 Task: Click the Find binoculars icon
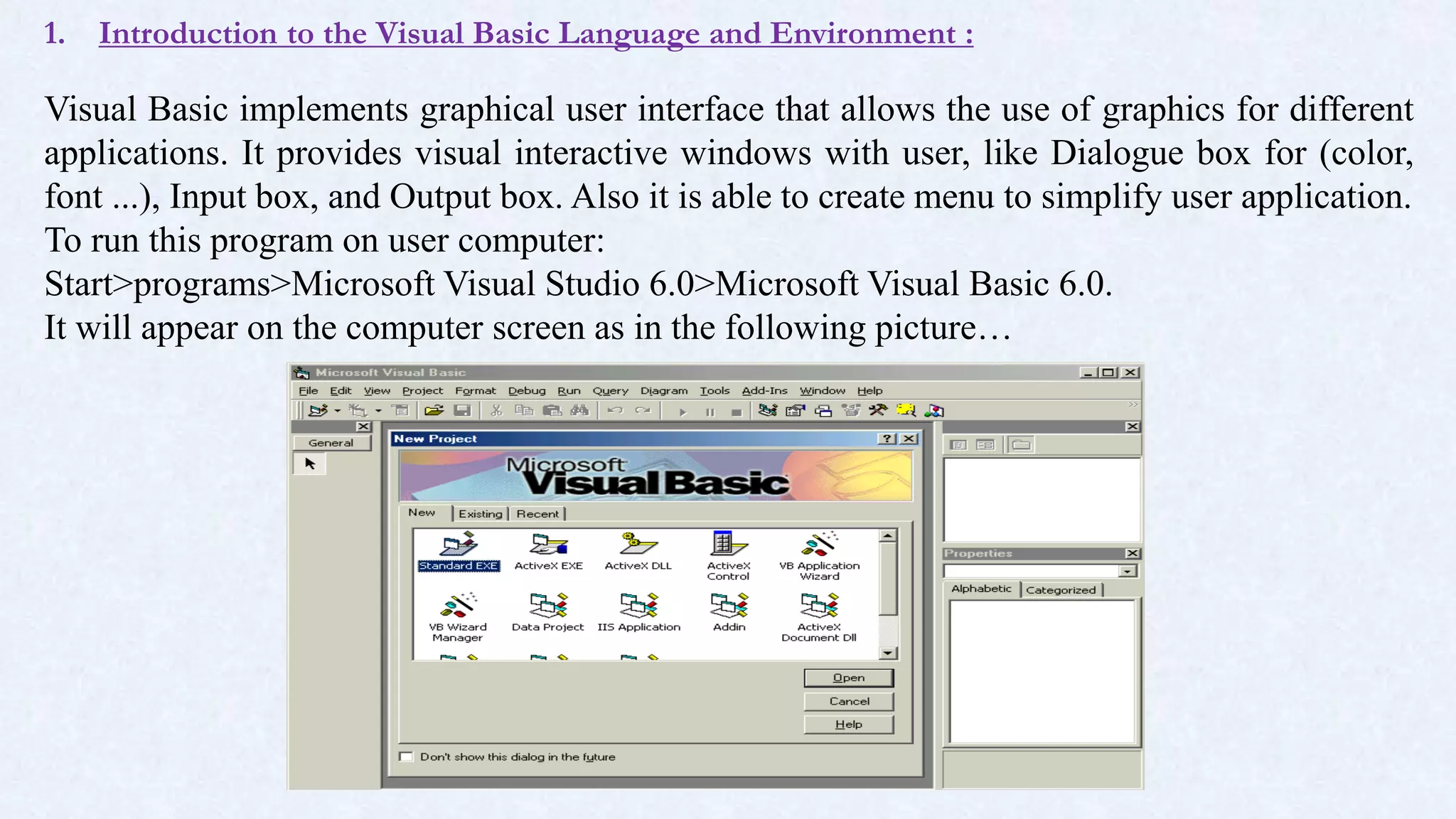579,411
